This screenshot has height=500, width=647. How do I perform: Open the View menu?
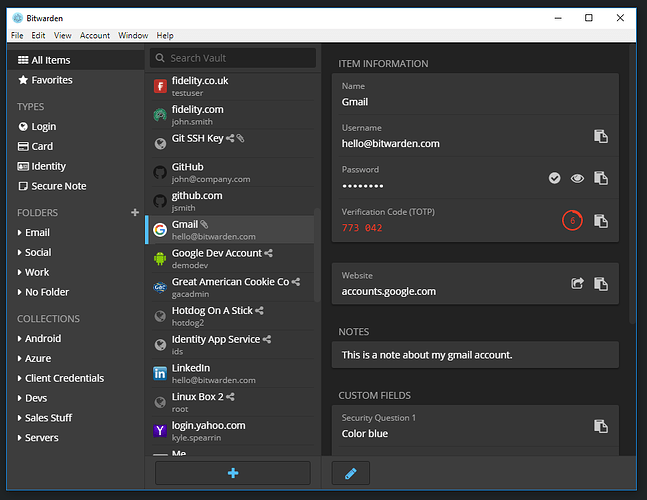point(62,35)
